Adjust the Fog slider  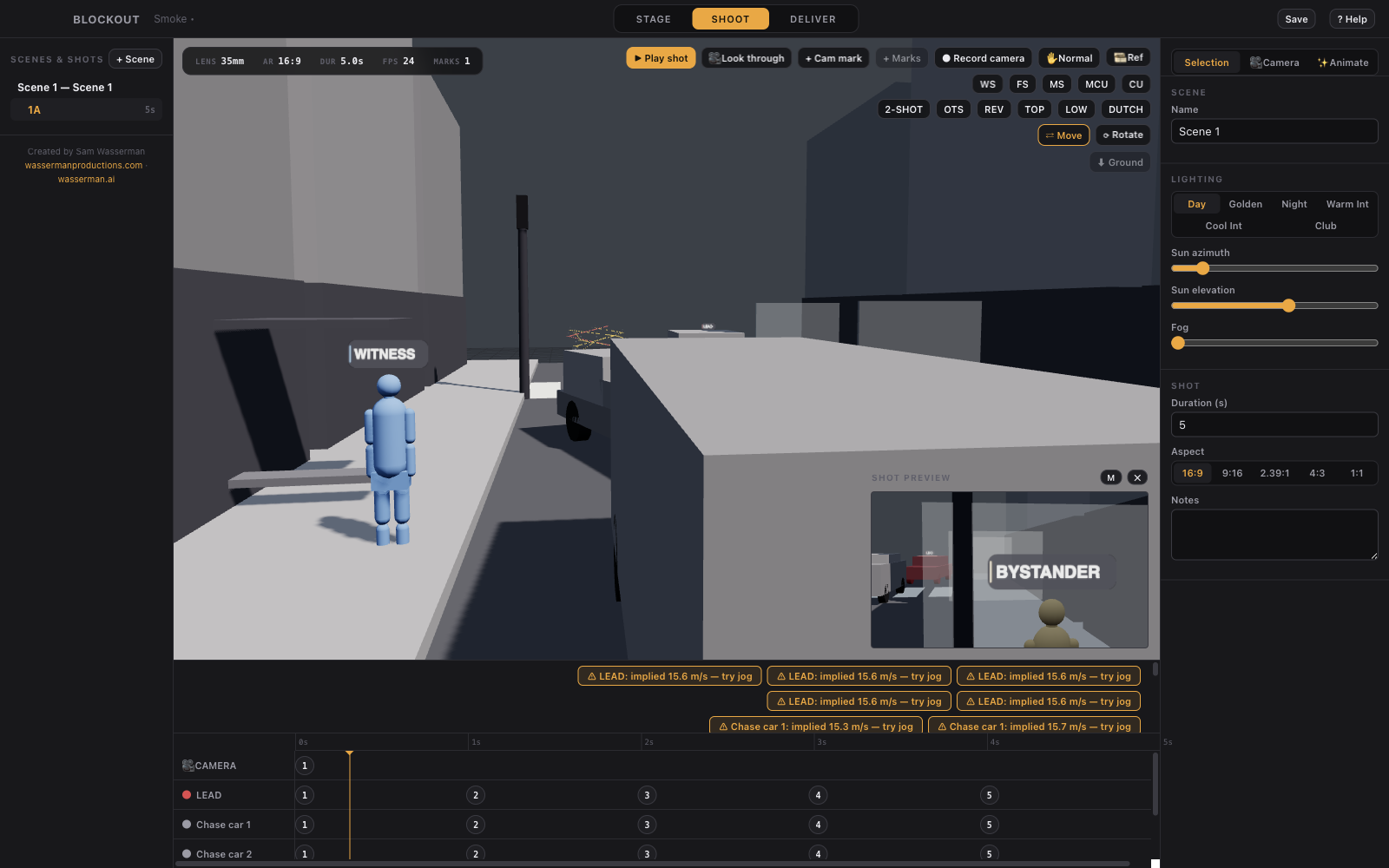pos(1274,343)
